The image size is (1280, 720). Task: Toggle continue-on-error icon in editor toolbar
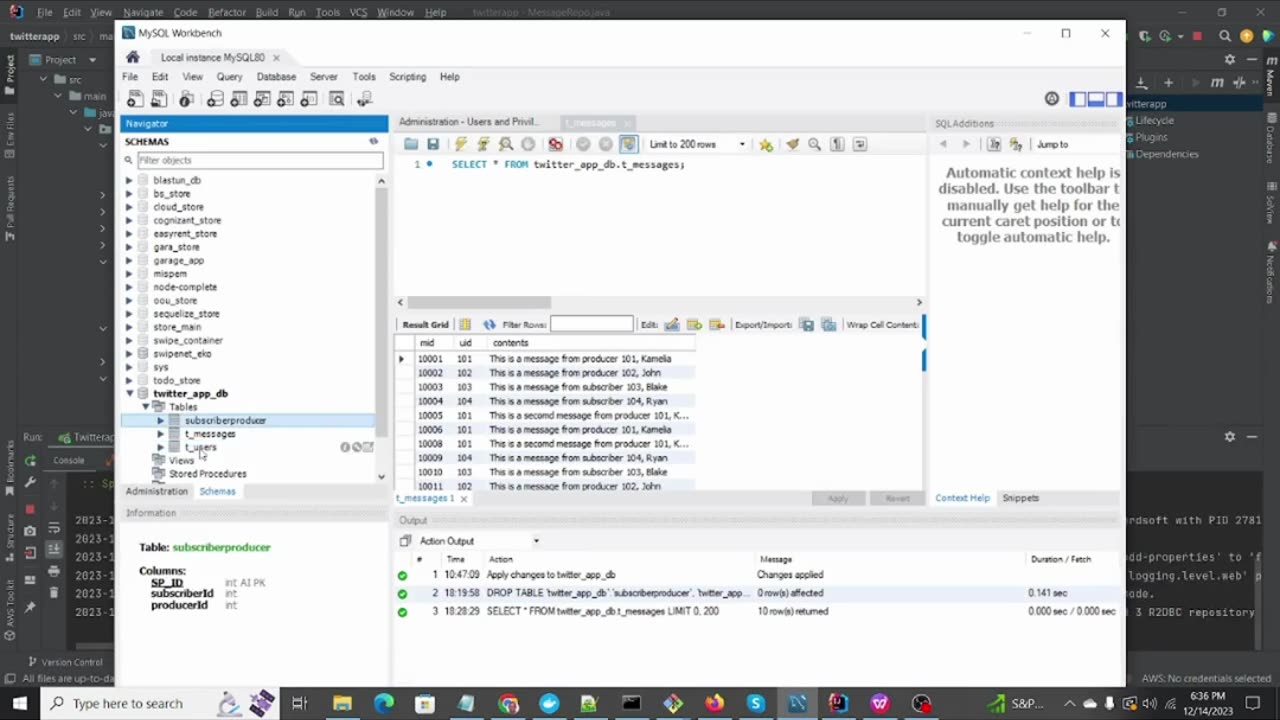point(556,144)
